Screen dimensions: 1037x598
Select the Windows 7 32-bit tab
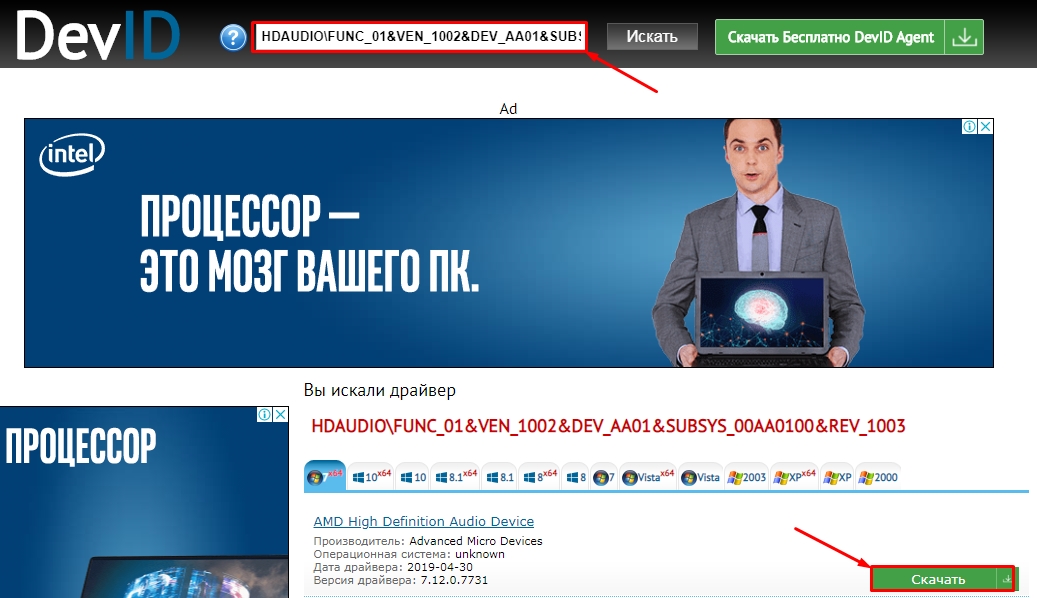coord(604,477)
